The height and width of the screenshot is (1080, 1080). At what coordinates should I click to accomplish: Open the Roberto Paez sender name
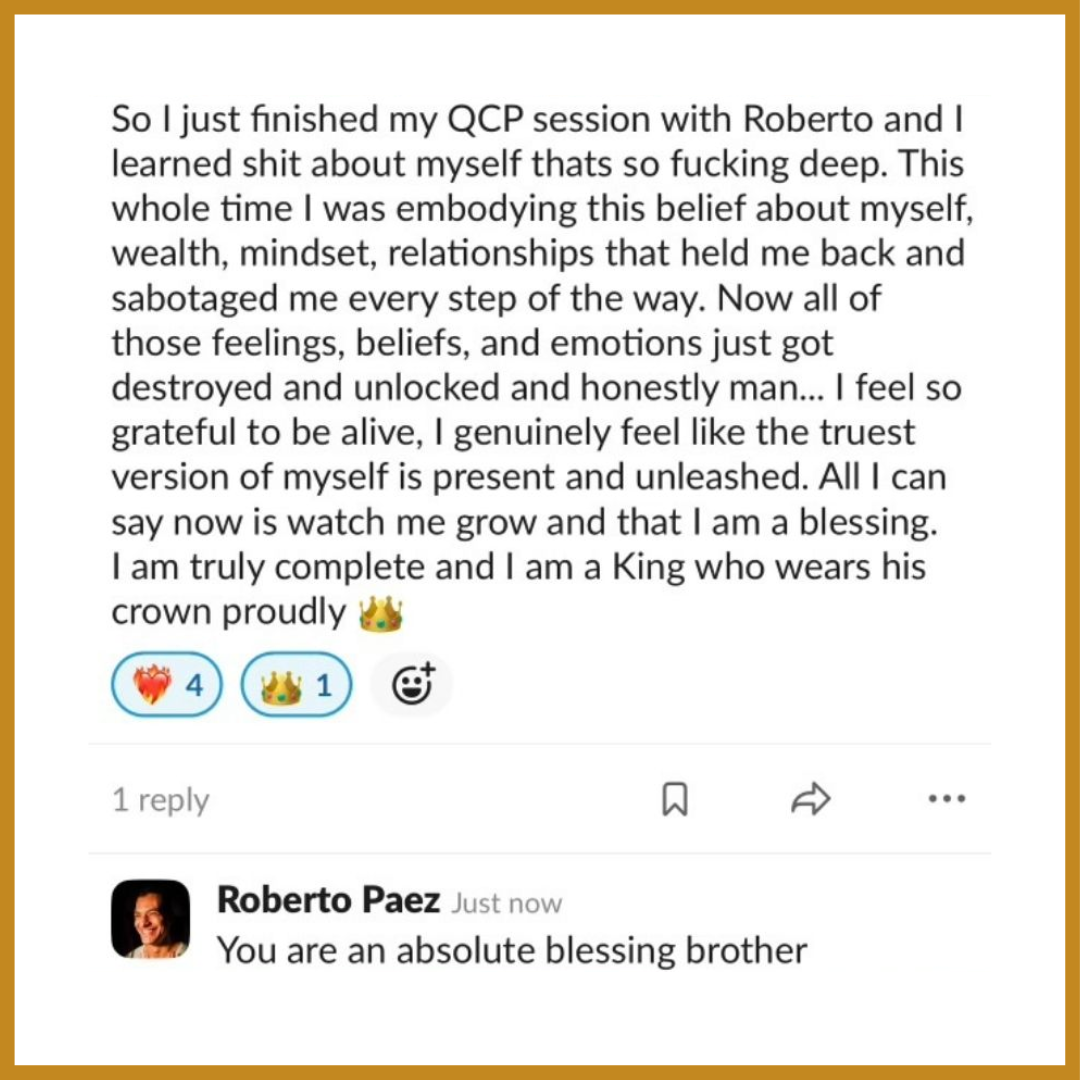point(328,900)
